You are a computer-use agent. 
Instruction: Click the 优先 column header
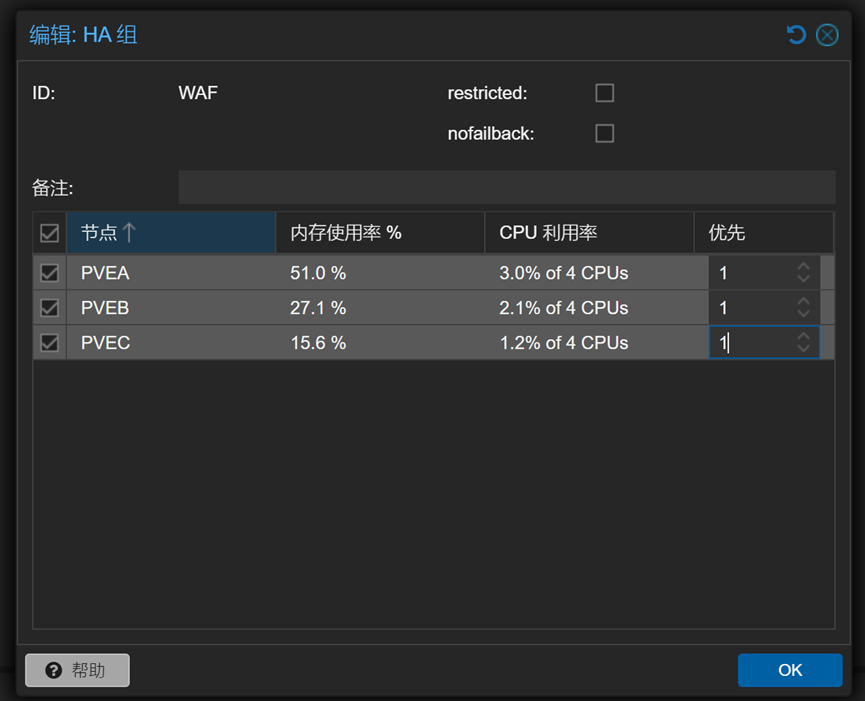763,233
